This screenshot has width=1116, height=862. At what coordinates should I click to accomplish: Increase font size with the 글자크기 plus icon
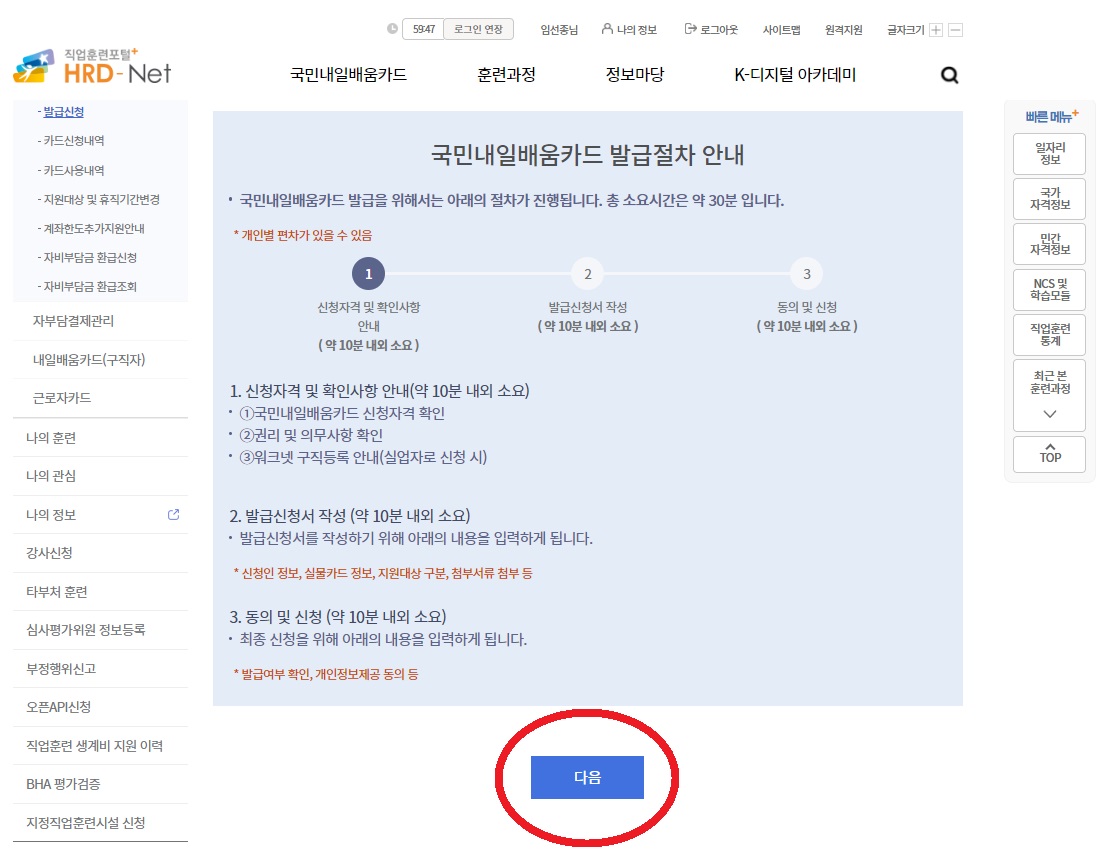934,30
